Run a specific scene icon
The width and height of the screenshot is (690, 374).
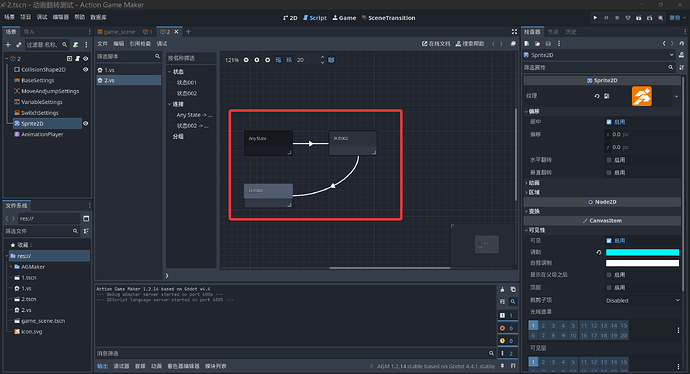pyautogui.click(x=650, y=18)
